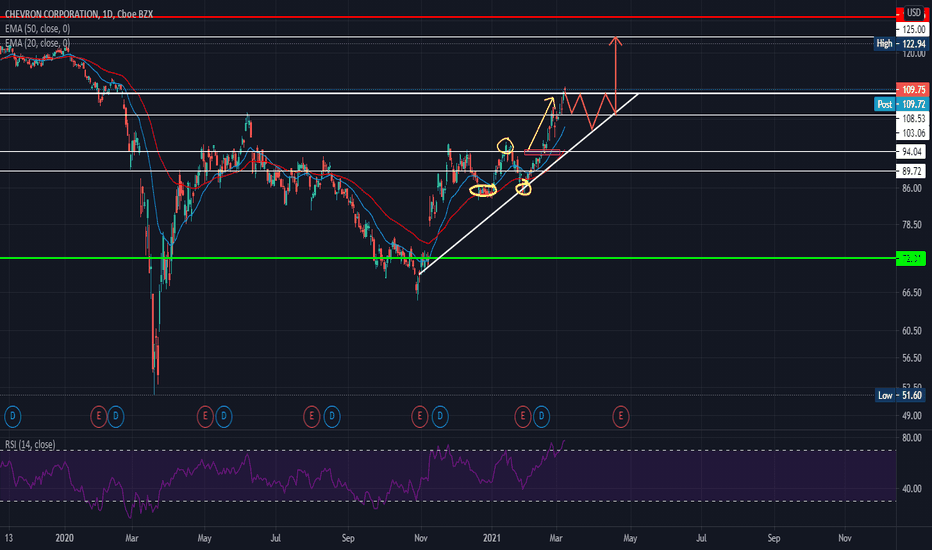Image resolution: width=932 pixels, height=550 pixels.
Task: Click the dividend marker just after Nov 2020
Action: click(440, 416)
